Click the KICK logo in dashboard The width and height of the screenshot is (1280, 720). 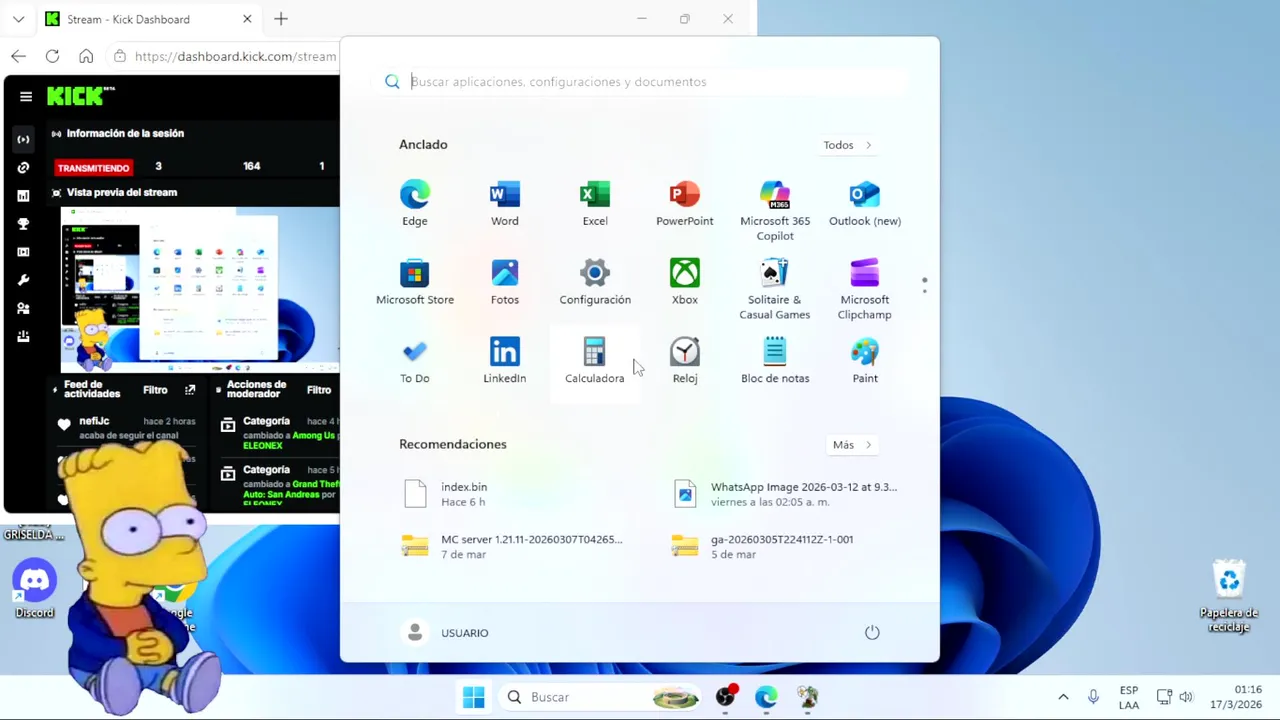click(x=80, y=96)
